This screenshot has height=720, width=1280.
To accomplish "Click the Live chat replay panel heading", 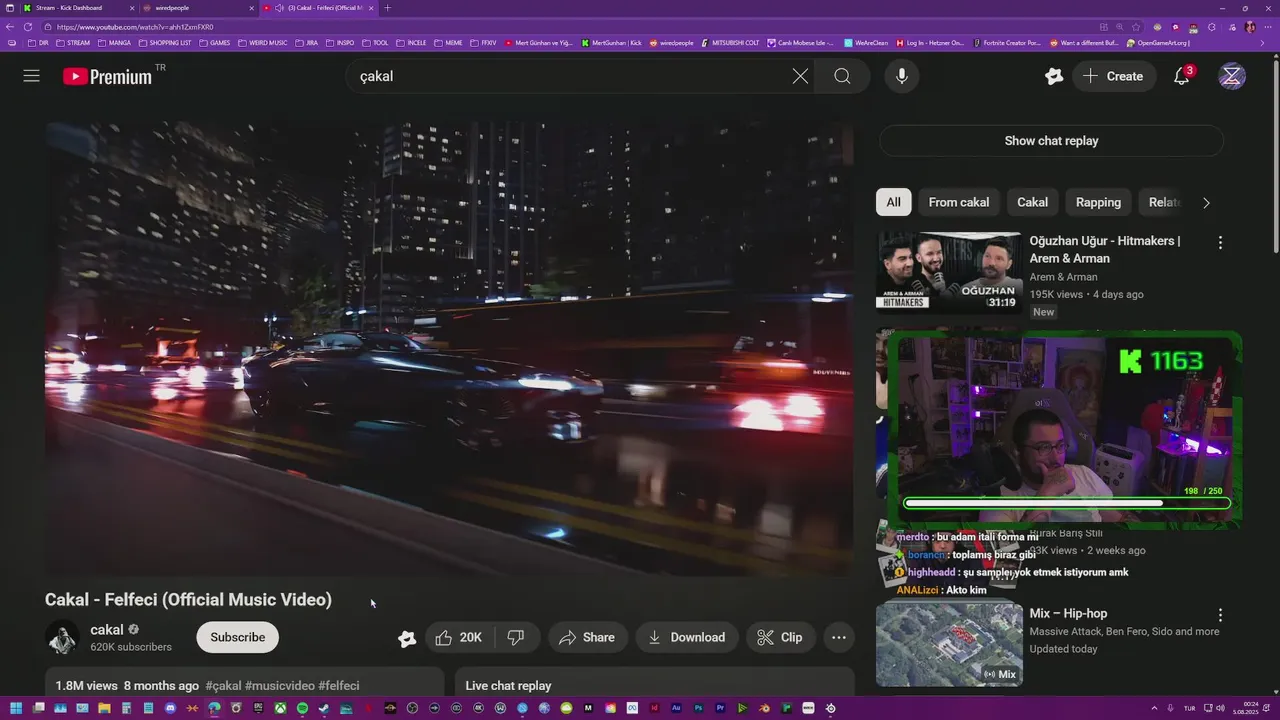I will (x=508, y=686).
